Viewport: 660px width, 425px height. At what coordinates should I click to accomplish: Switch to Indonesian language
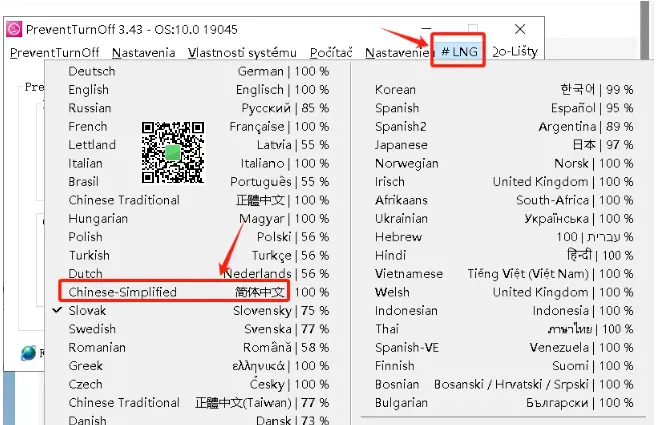pyautogui.click(x=504, y=311)
